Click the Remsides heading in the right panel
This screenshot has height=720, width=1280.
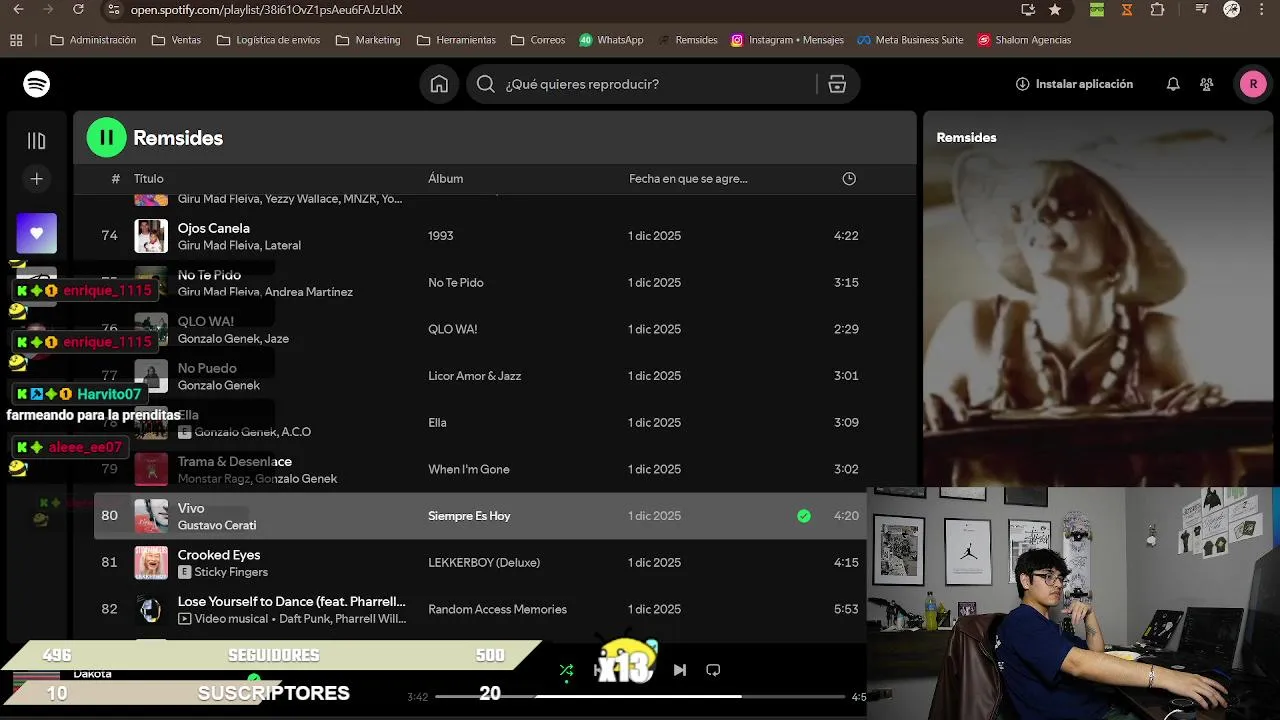966,138
